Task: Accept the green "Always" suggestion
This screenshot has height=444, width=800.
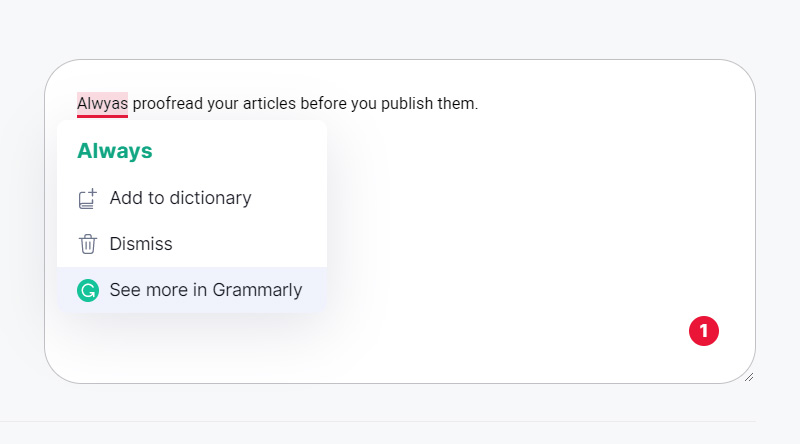Action: [115, 151]
